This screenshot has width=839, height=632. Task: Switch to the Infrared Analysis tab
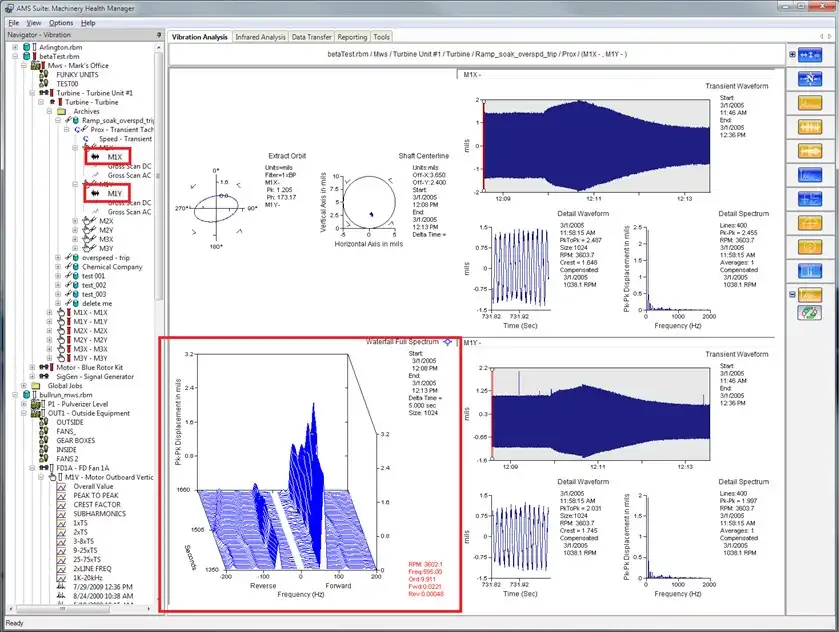pos(261,37)
